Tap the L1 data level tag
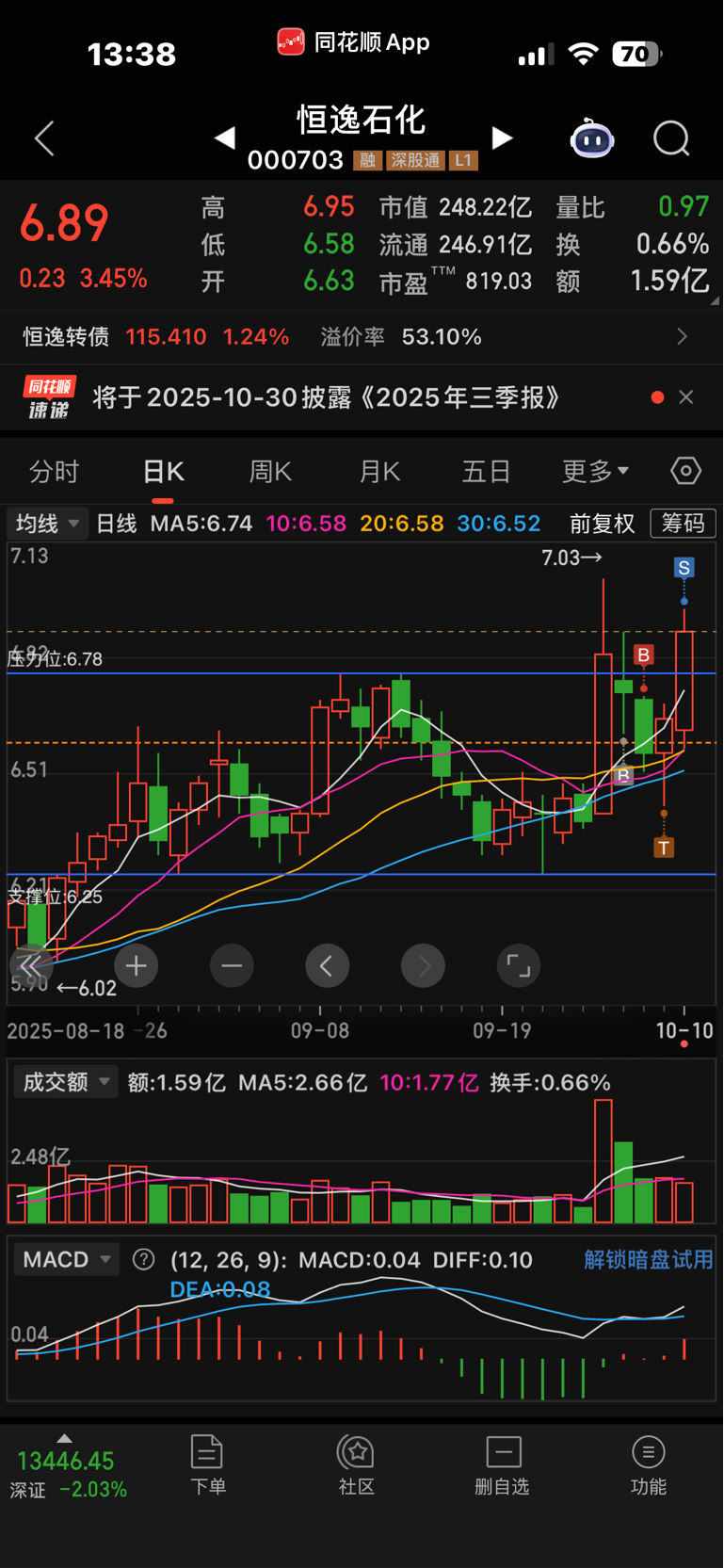The image size is (724, 1568). 463,160
